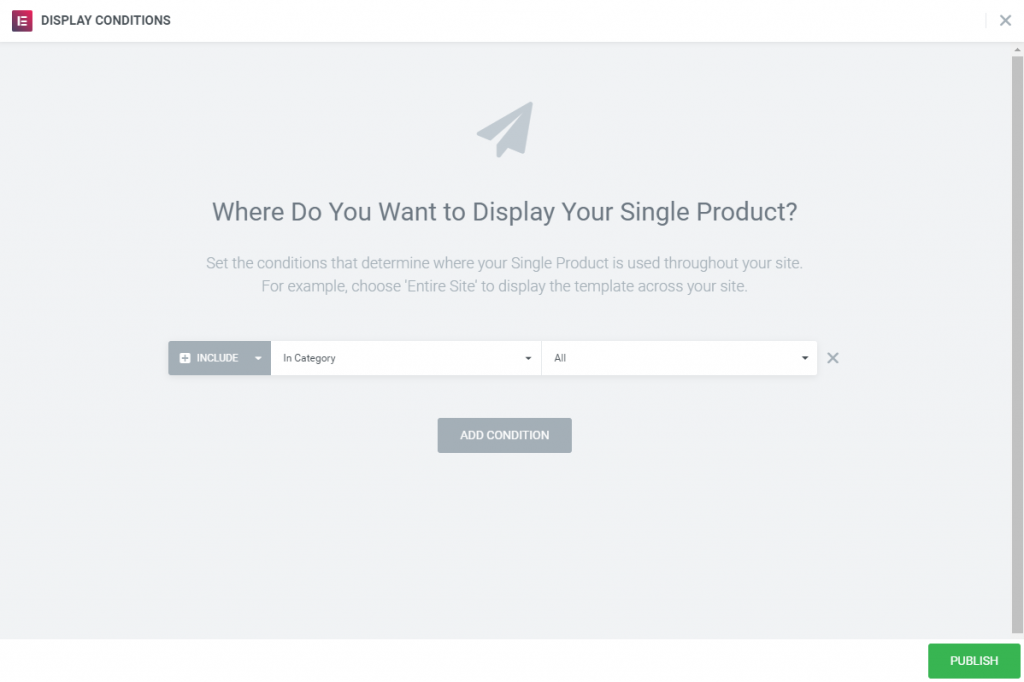Click the paper plane illustration icon
Image resolution: width=1024 pixels, height=682 pixels.
[x=505, y=129]
